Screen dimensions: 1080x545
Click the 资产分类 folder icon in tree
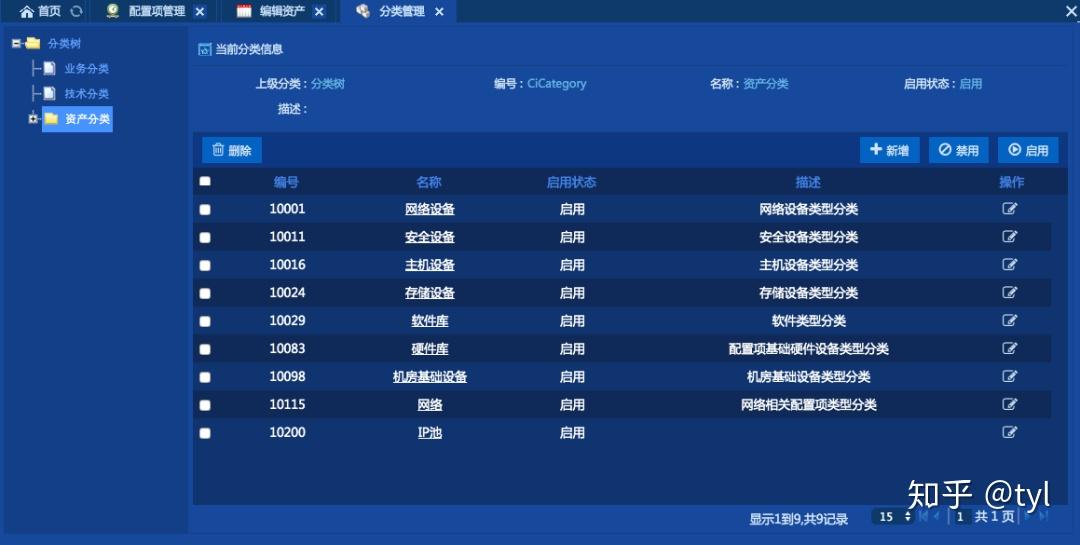[51, 119]
